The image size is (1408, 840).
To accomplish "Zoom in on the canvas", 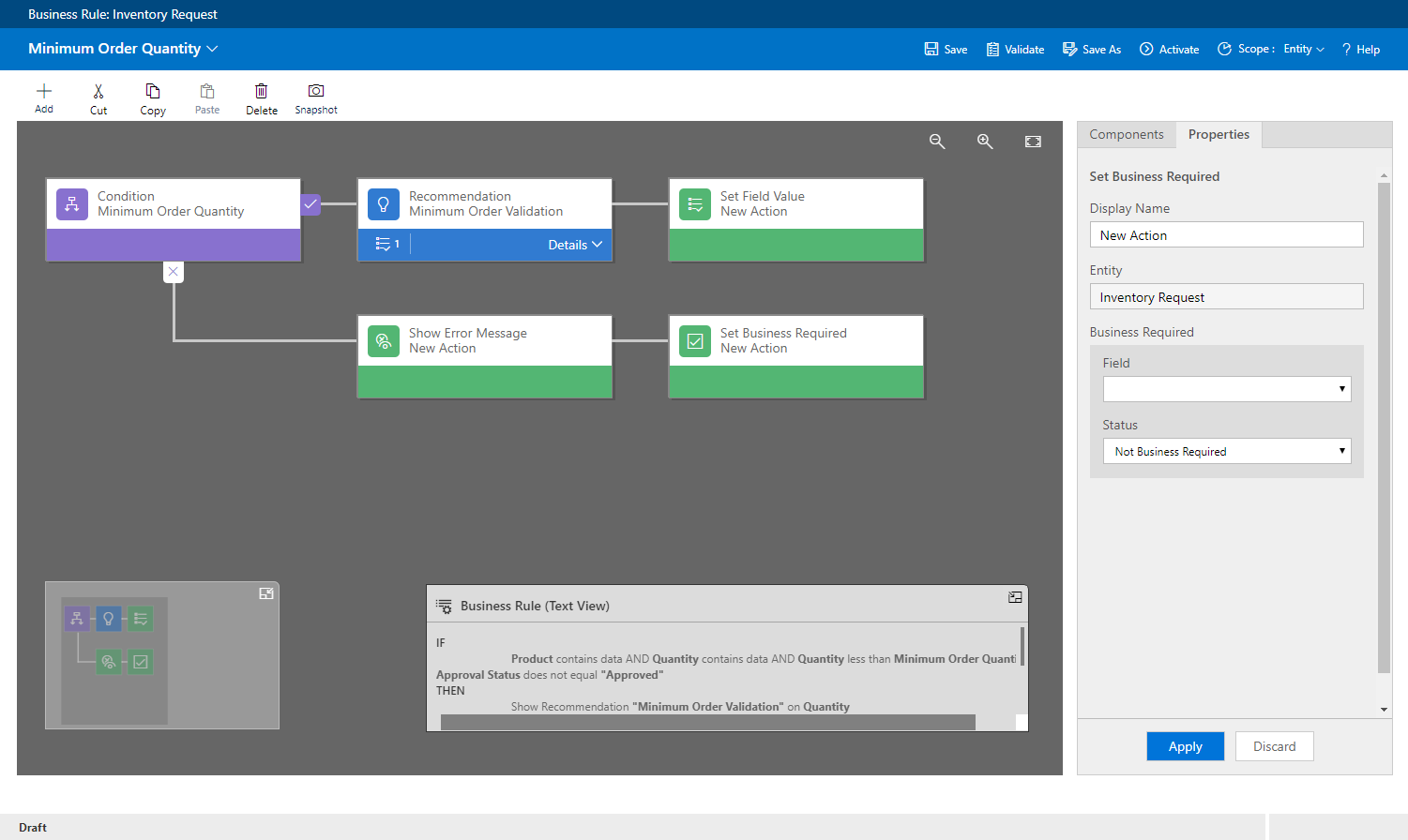I will 985,142.
